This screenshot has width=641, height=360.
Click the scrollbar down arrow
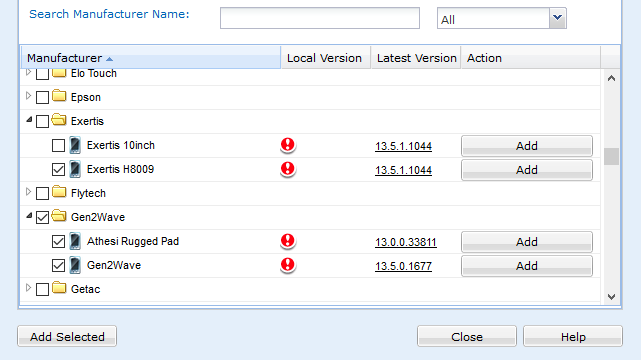[611, 297]
